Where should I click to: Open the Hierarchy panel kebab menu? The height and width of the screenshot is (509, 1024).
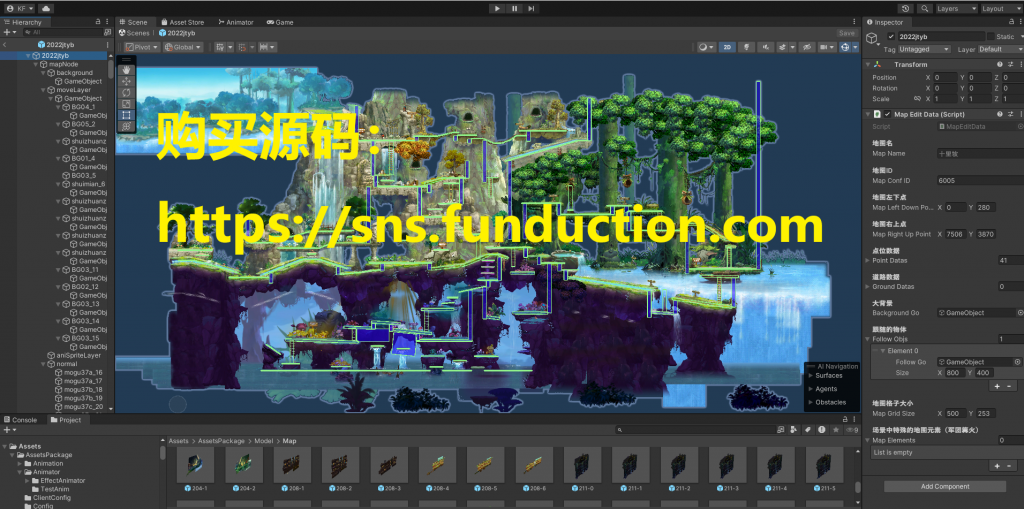pos(107,22)
